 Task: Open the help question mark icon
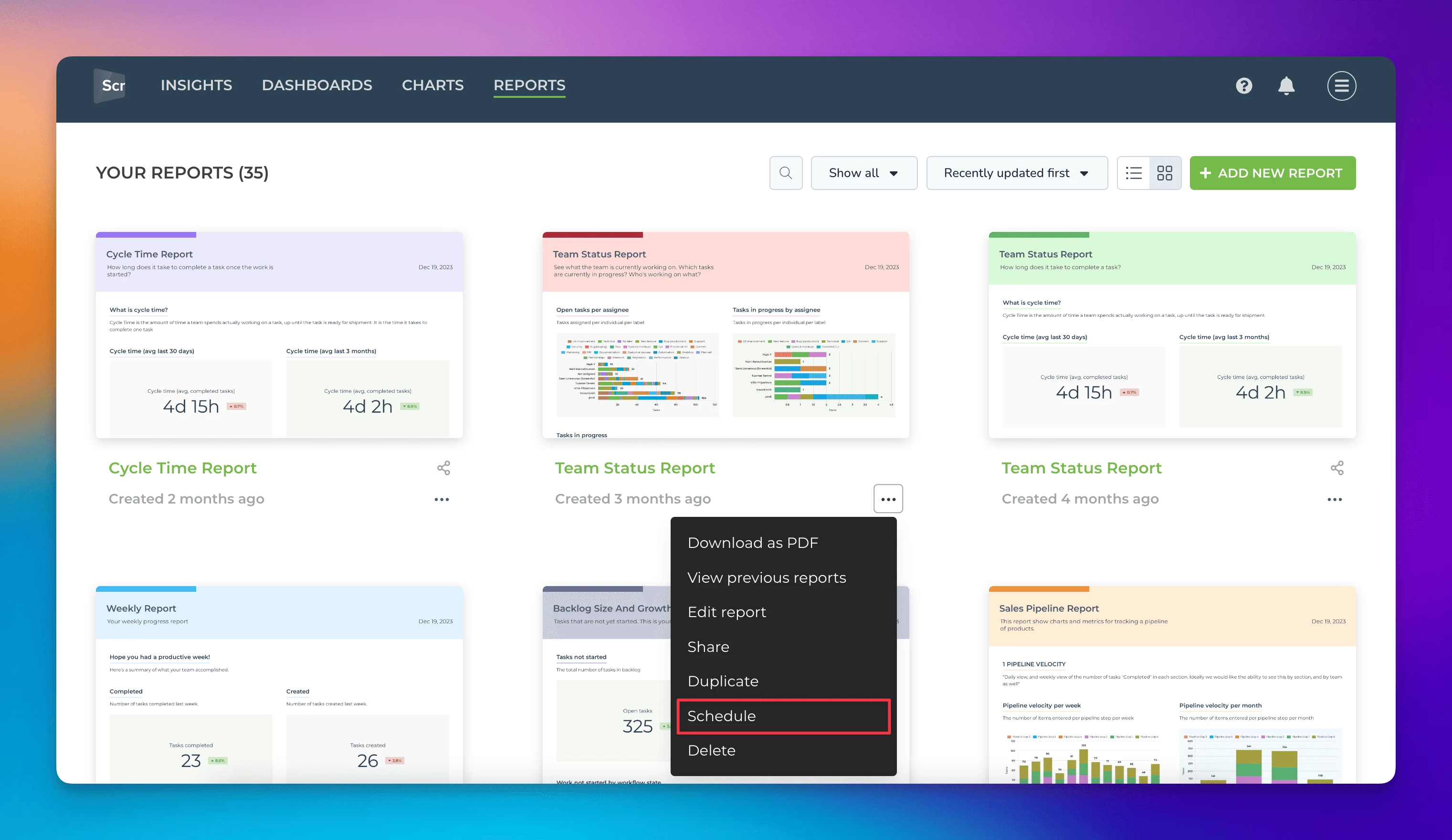click(x=1244, y=86)
